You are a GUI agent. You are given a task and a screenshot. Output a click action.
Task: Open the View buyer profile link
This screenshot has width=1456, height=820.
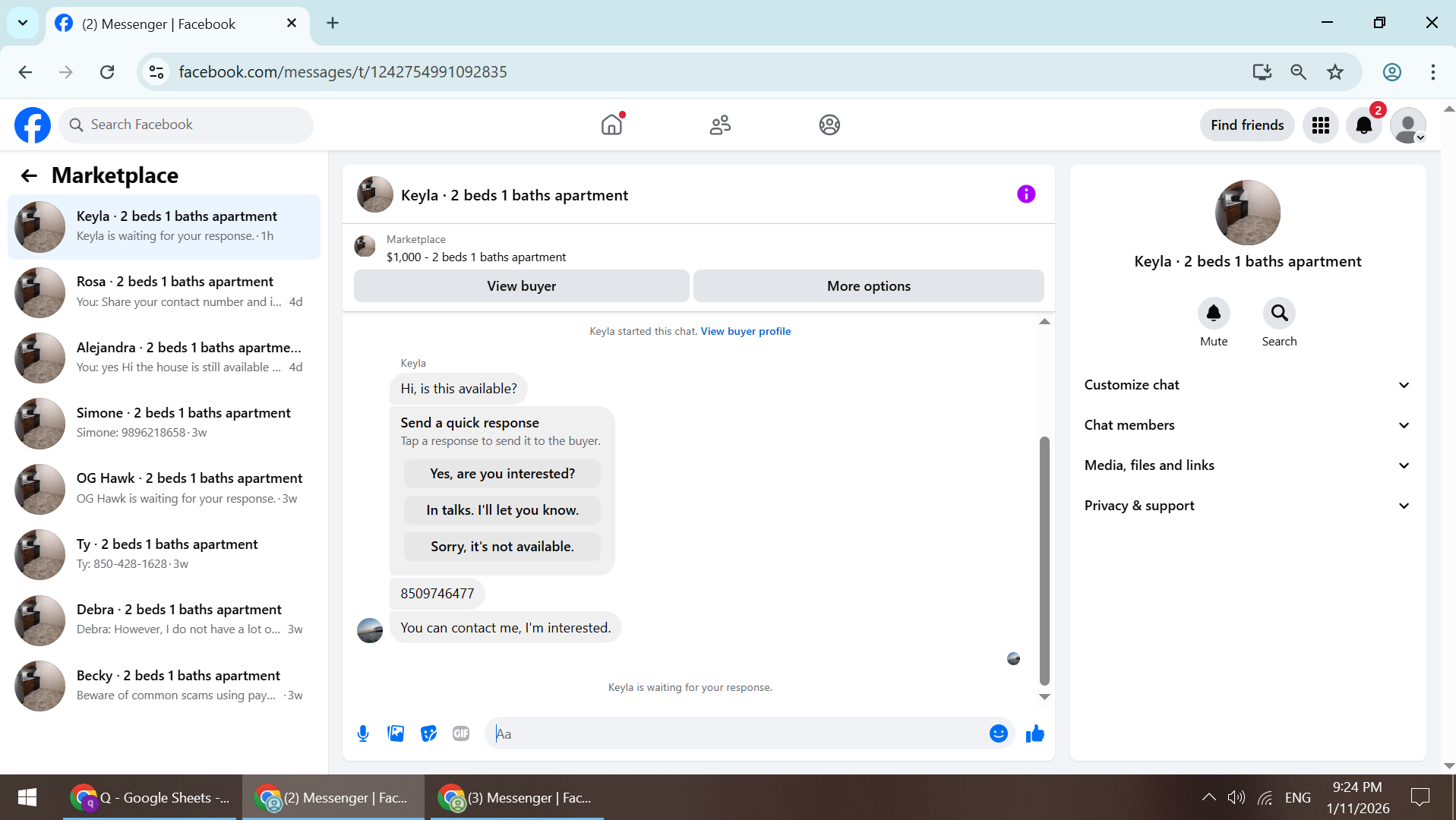[746, 331]
